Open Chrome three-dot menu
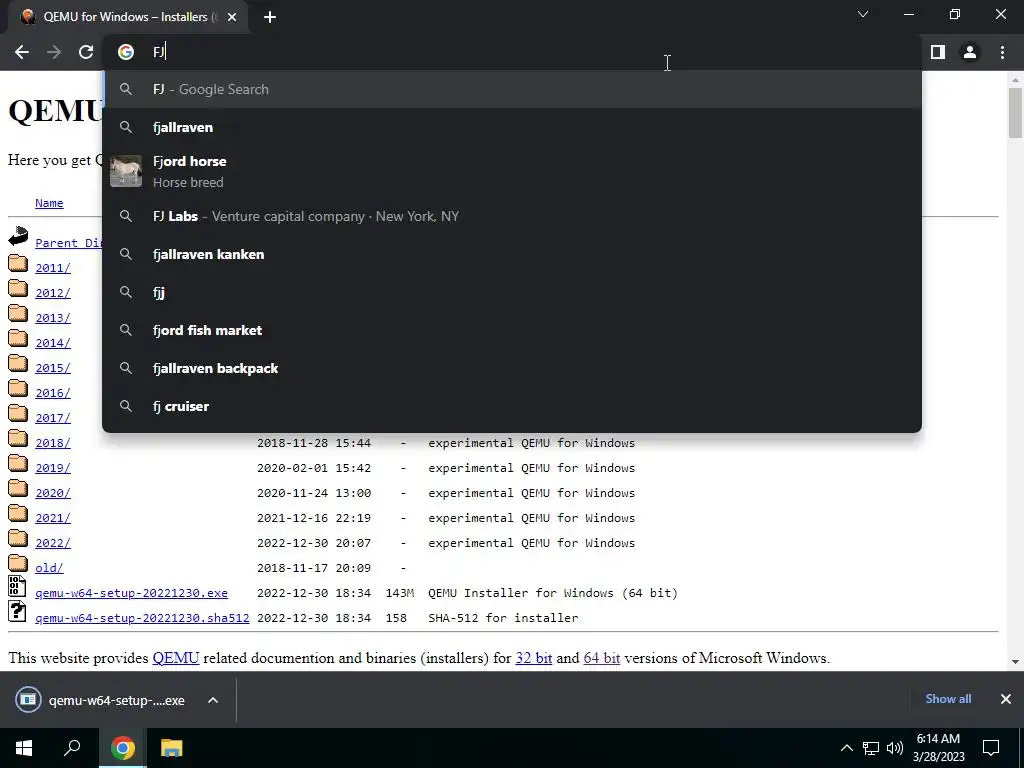 [1002, 52]
